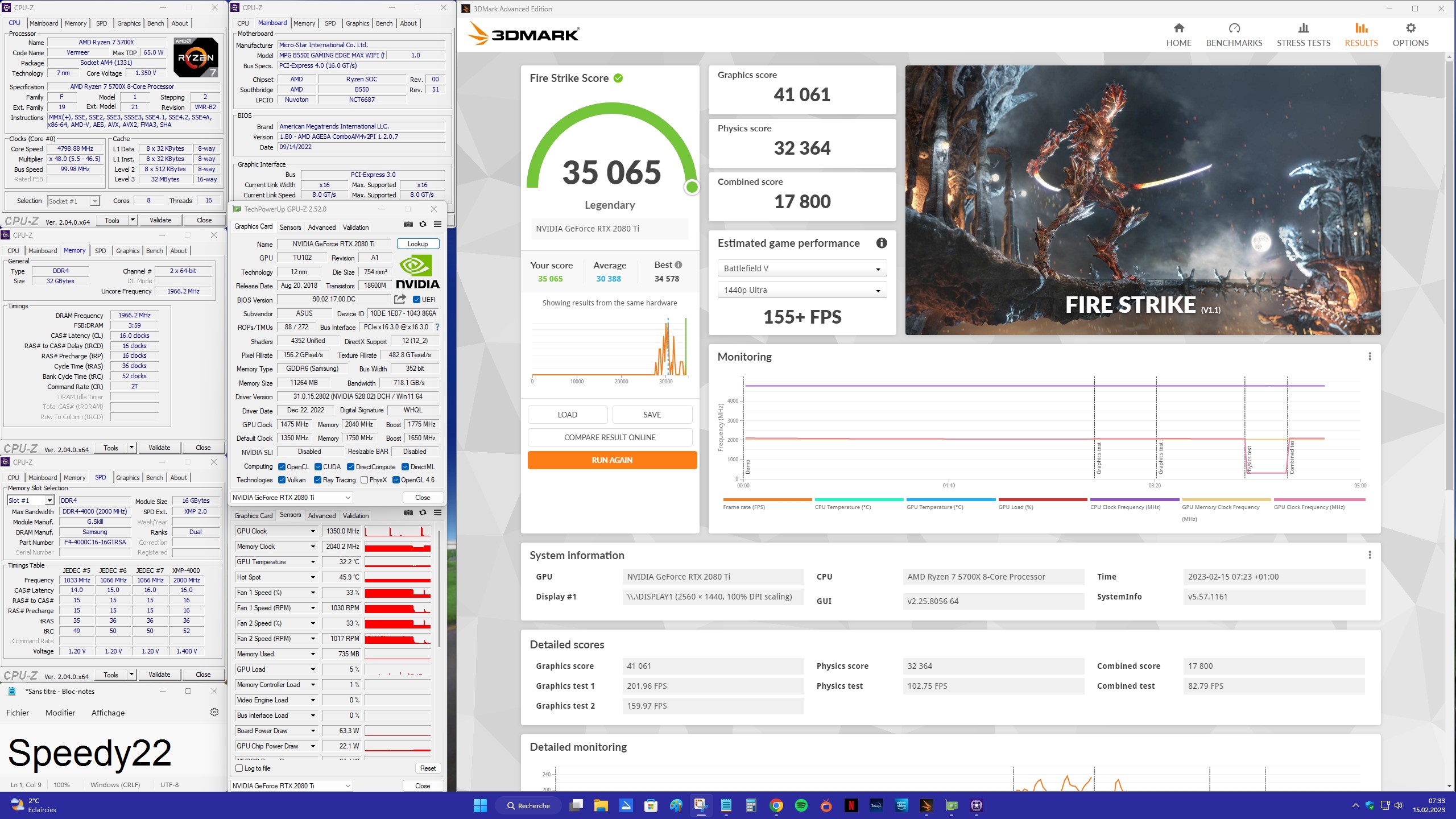Enable PhysX checkbox
The width and height of the screenshot is (1456, 819).
[x=364, y=480]
